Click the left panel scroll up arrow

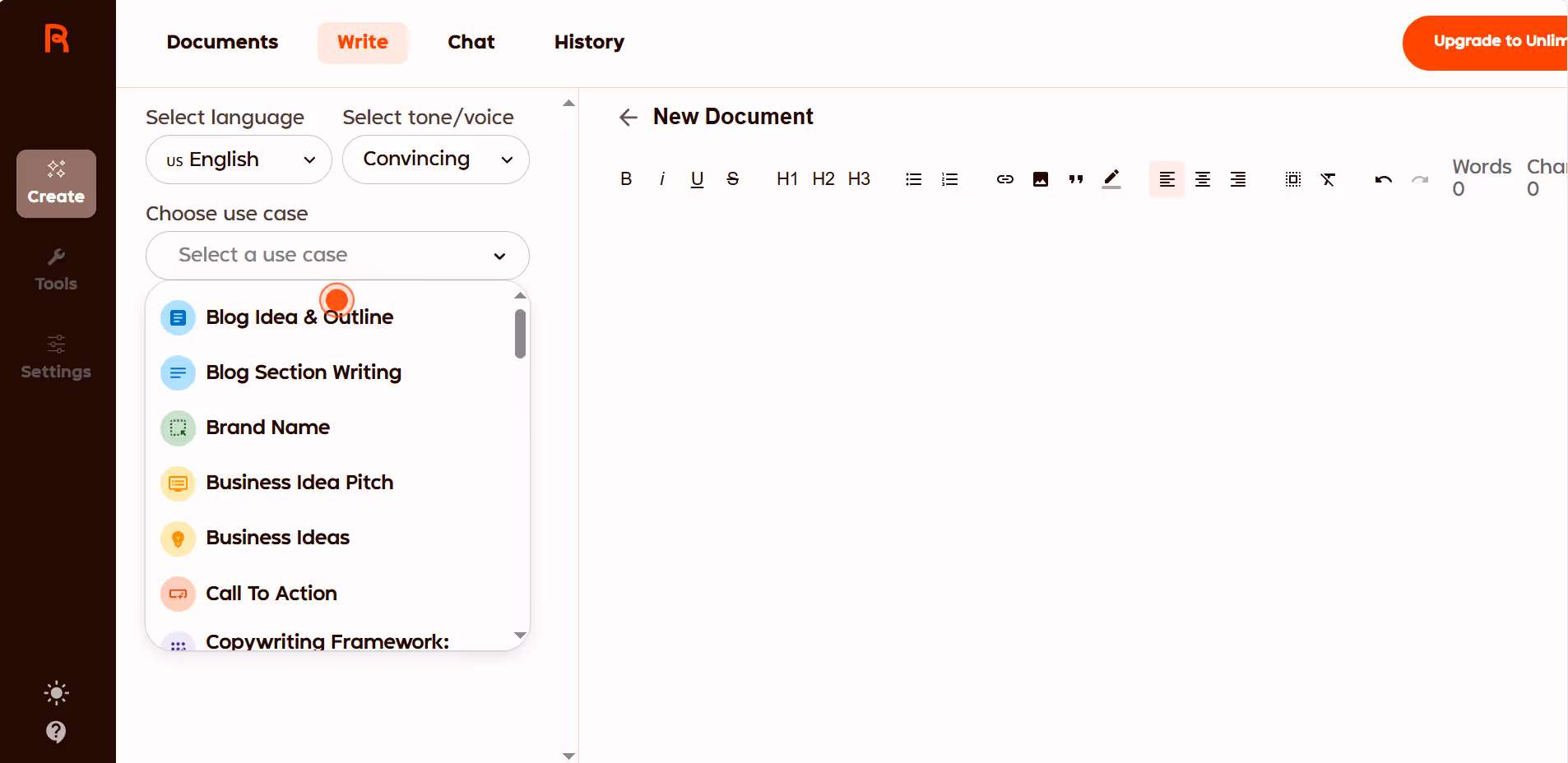[568, 104]
